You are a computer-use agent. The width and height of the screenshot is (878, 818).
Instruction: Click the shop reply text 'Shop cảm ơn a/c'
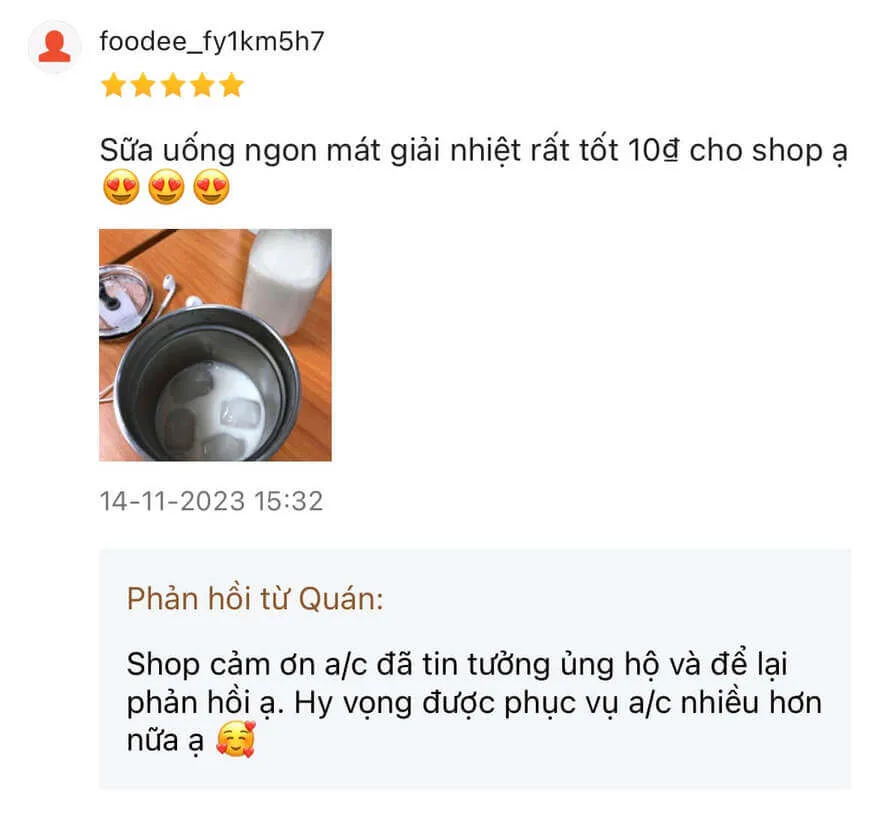tap(247, 665)
